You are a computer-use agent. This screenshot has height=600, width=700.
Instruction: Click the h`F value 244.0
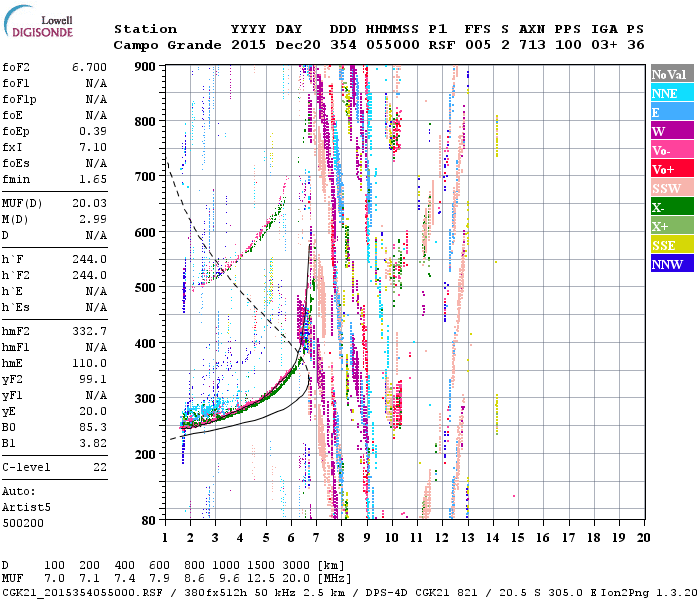[x=89, y=259]
